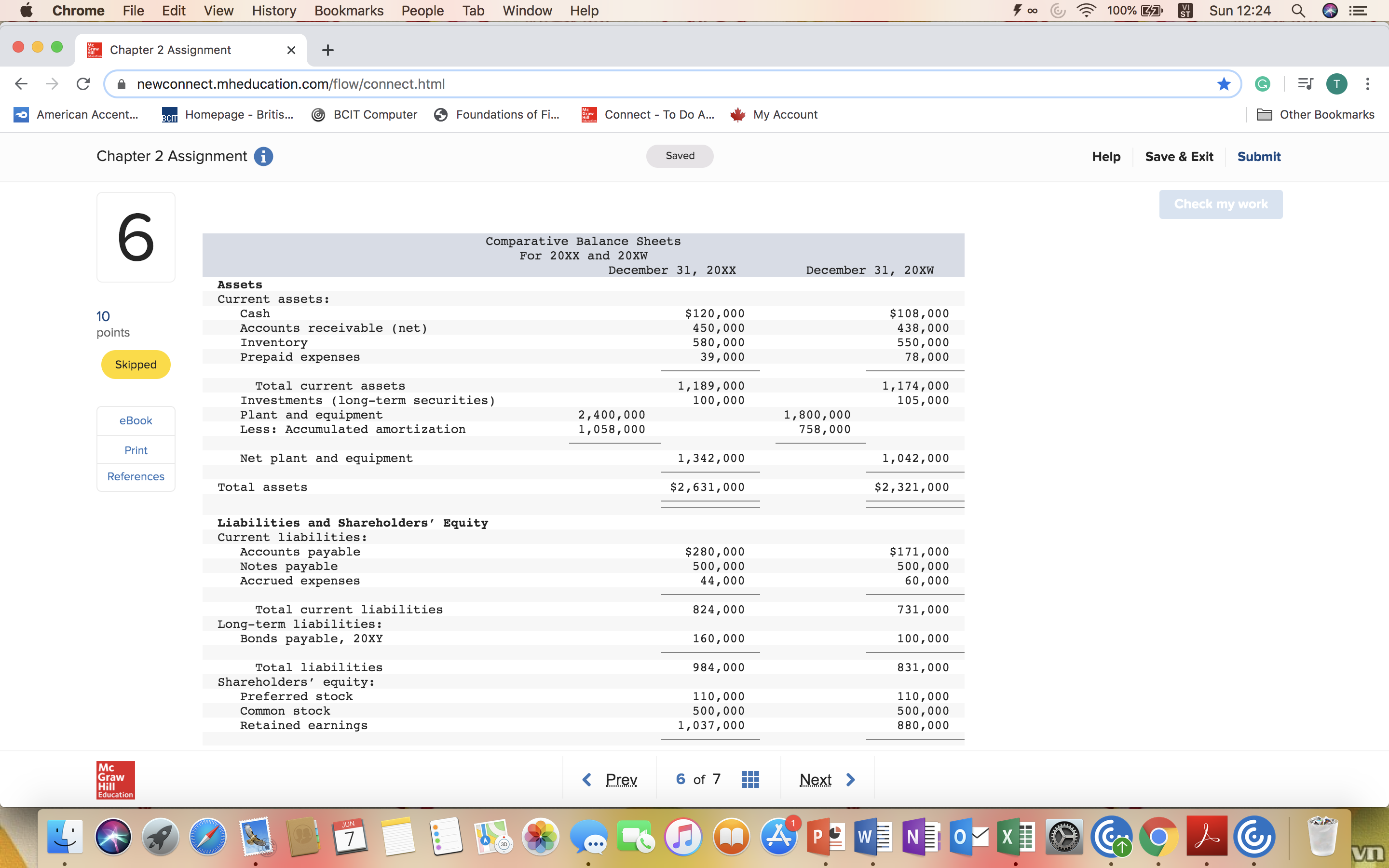The height and width of the screenshot is (868, 1389).
Task: Open Excel from the dock
Action: point(1015,837)
